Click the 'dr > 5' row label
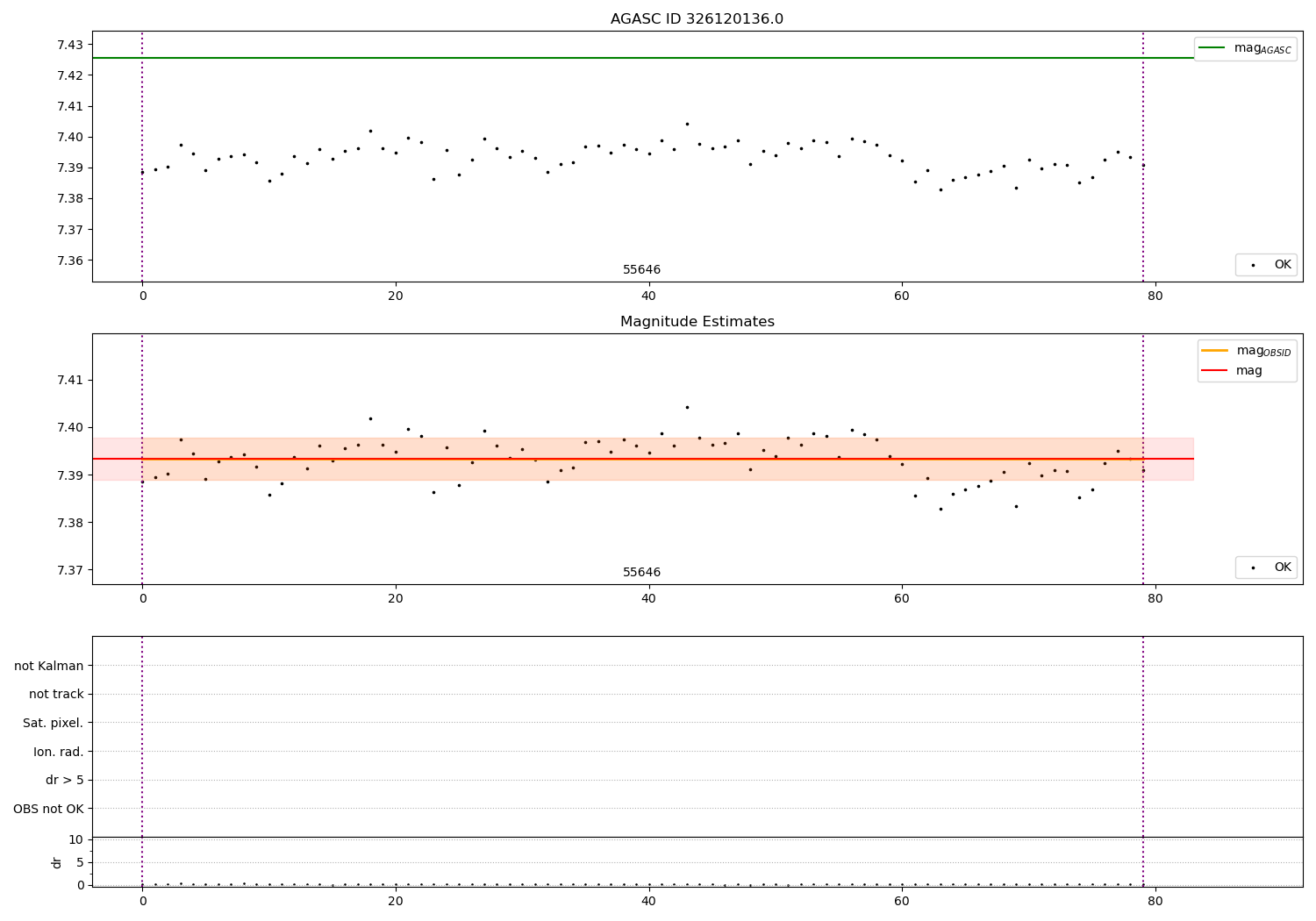The image size is (1316, 921). (x=65, y=780)
